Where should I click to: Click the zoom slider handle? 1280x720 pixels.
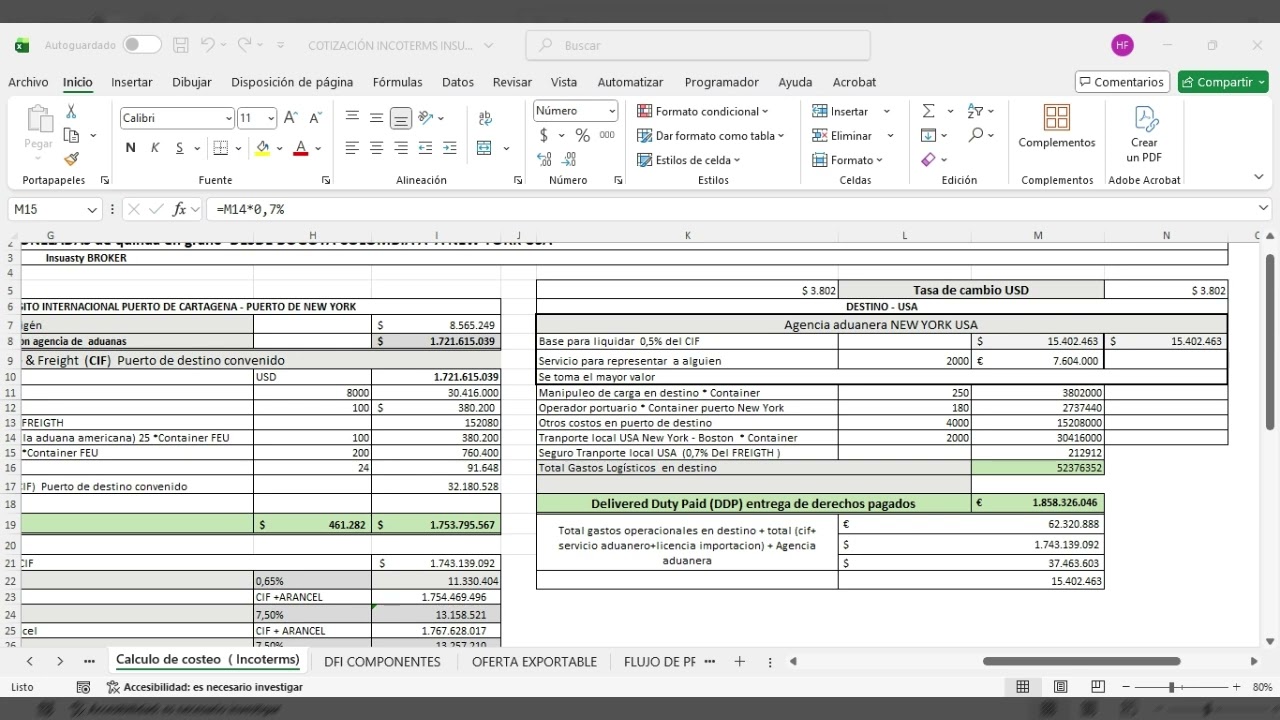tap(1171, 687)
